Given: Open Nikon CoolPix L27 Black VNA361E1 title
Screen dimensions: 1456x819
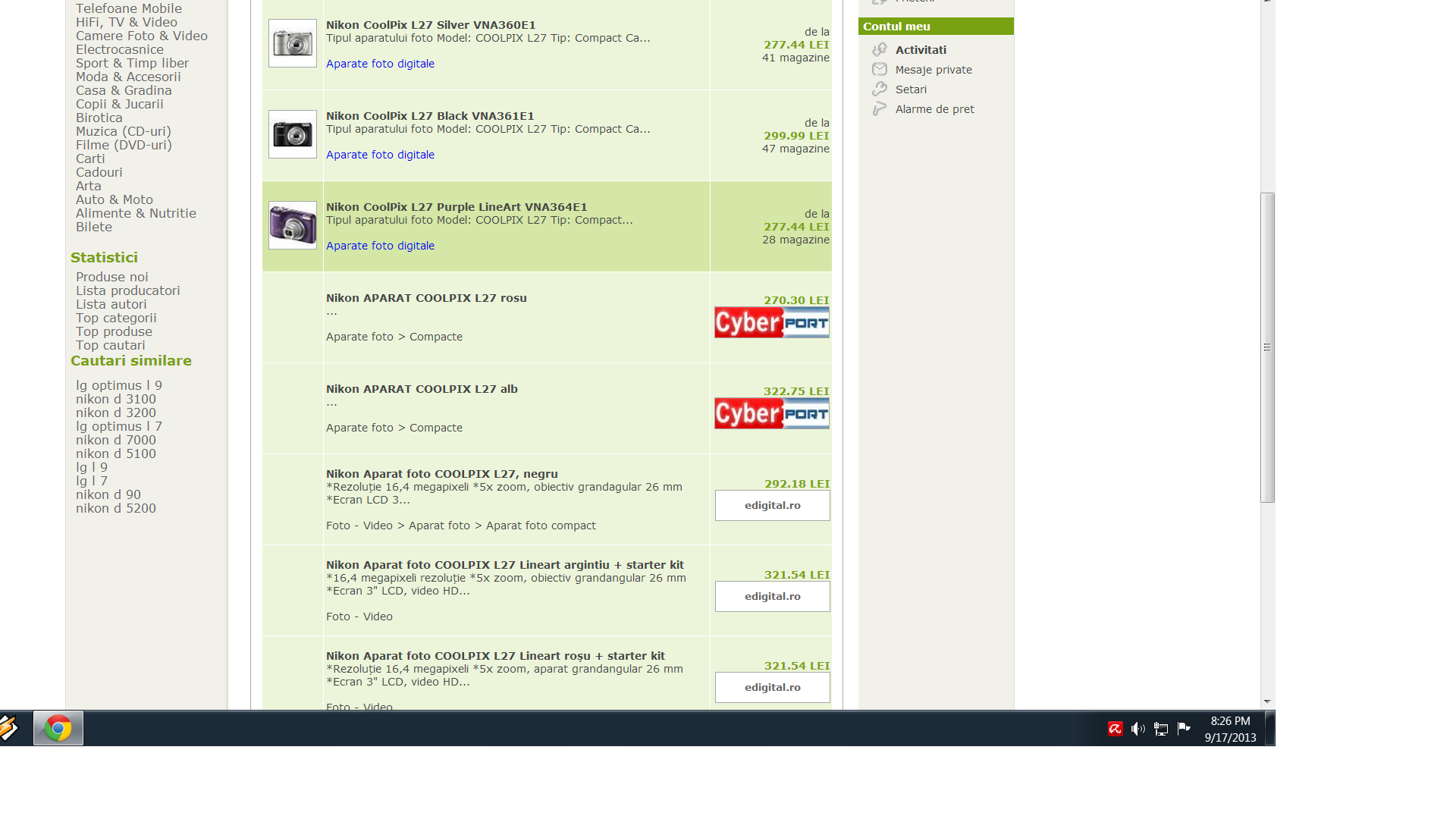Looking at the screenshot, I should (x=430, y=116).
